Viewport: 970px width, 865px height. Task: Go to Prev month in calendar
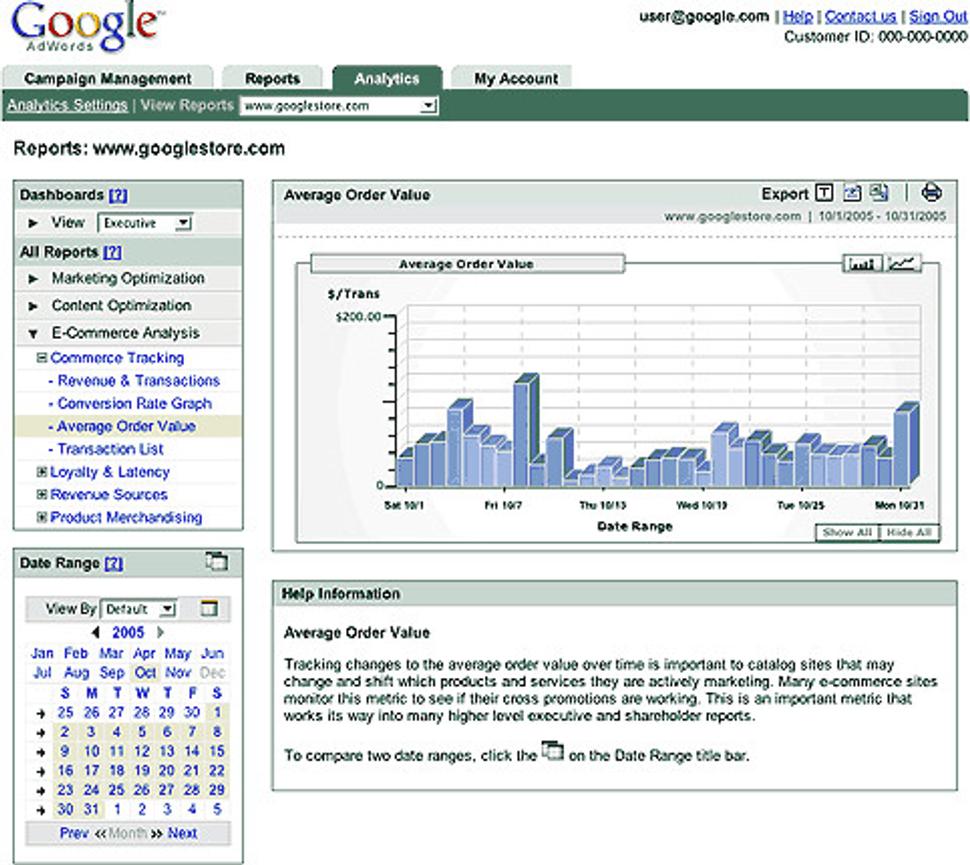[74, 833]
